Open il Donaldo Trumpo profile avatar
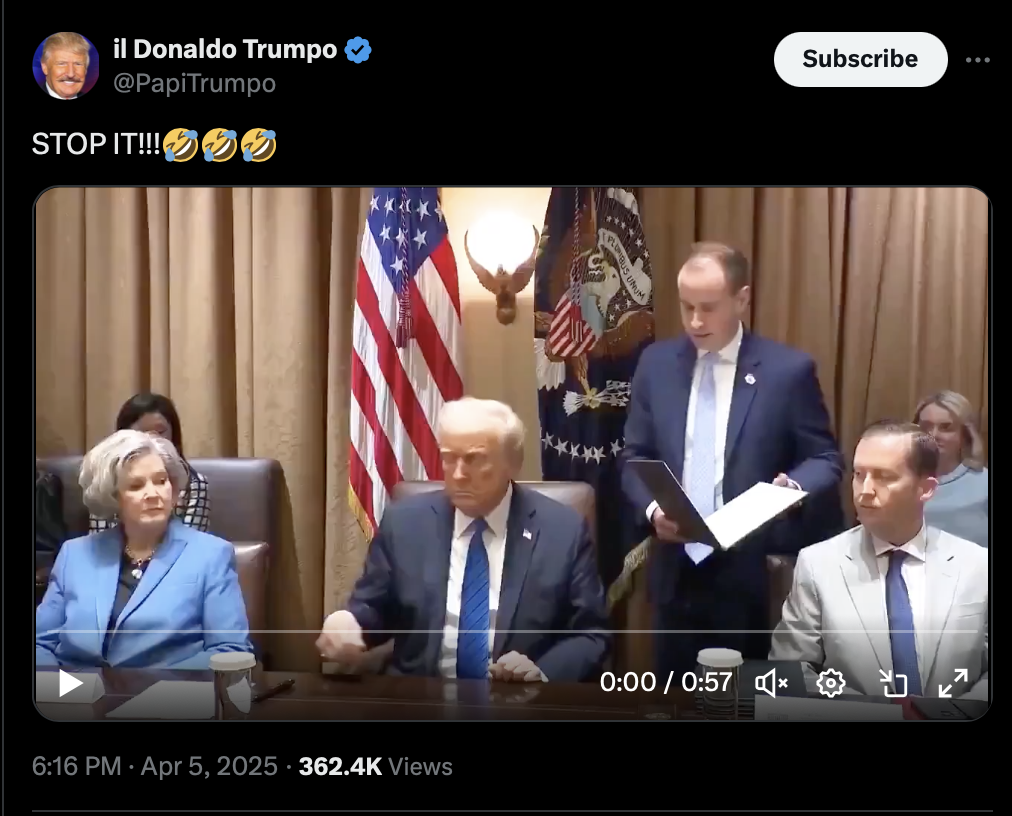Screen dimensions: 1012x816 [65, 65]
